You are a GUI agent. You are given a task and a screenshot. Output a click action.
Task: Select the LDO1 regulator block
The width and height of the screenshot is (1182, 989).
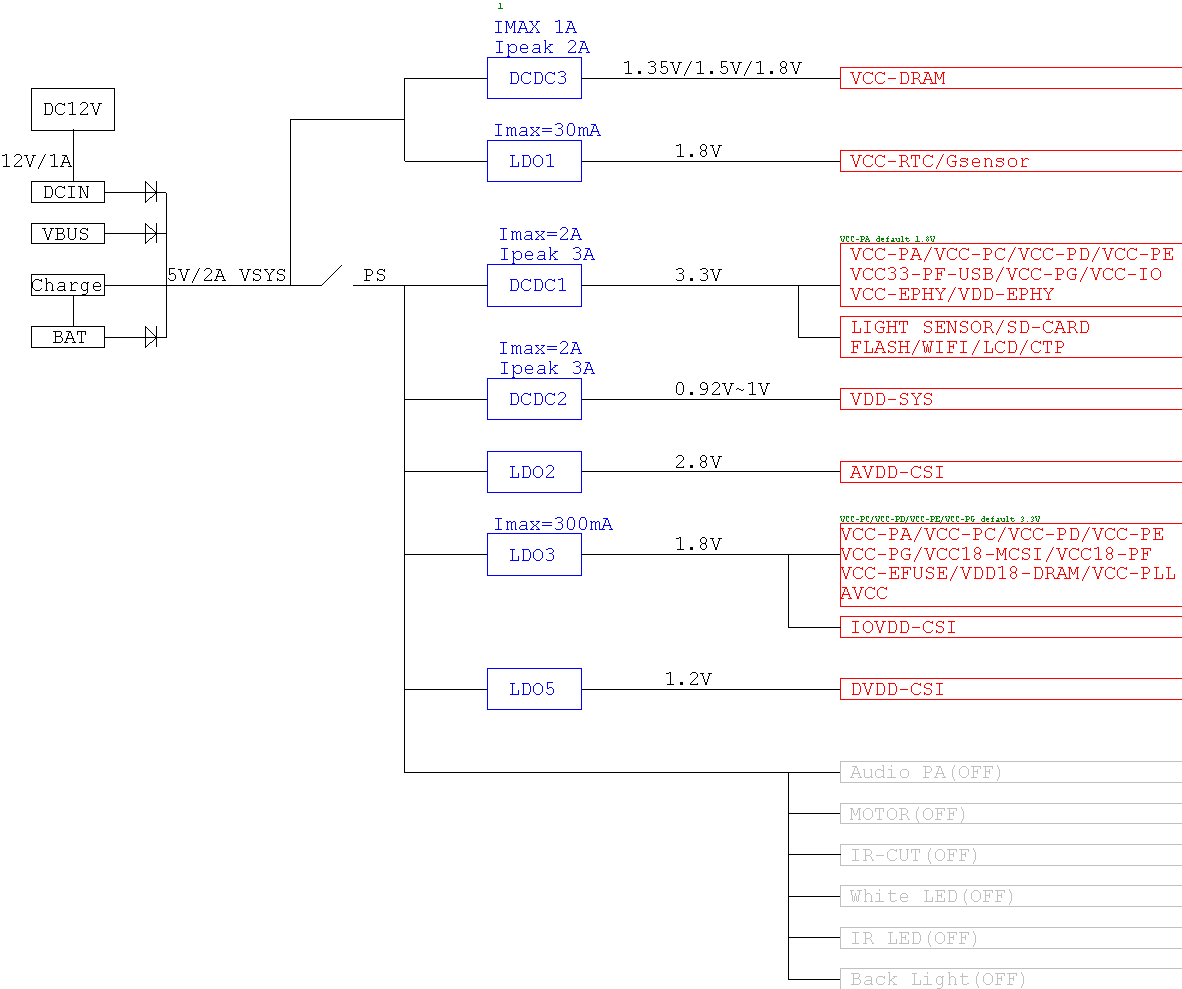[x=534, y=161]
